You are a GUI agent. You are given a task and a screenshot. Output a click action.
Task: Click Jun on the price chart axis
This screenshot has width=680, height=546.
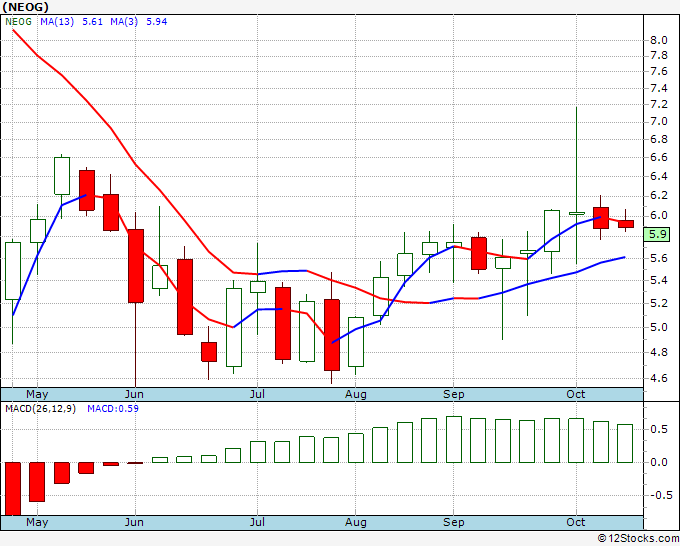[x=134, y=394]
